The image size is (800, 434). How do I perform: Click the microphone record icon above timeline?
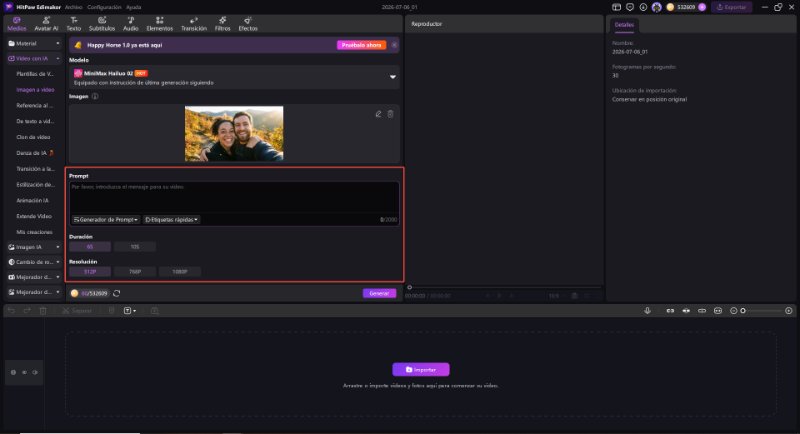point(647,311)
